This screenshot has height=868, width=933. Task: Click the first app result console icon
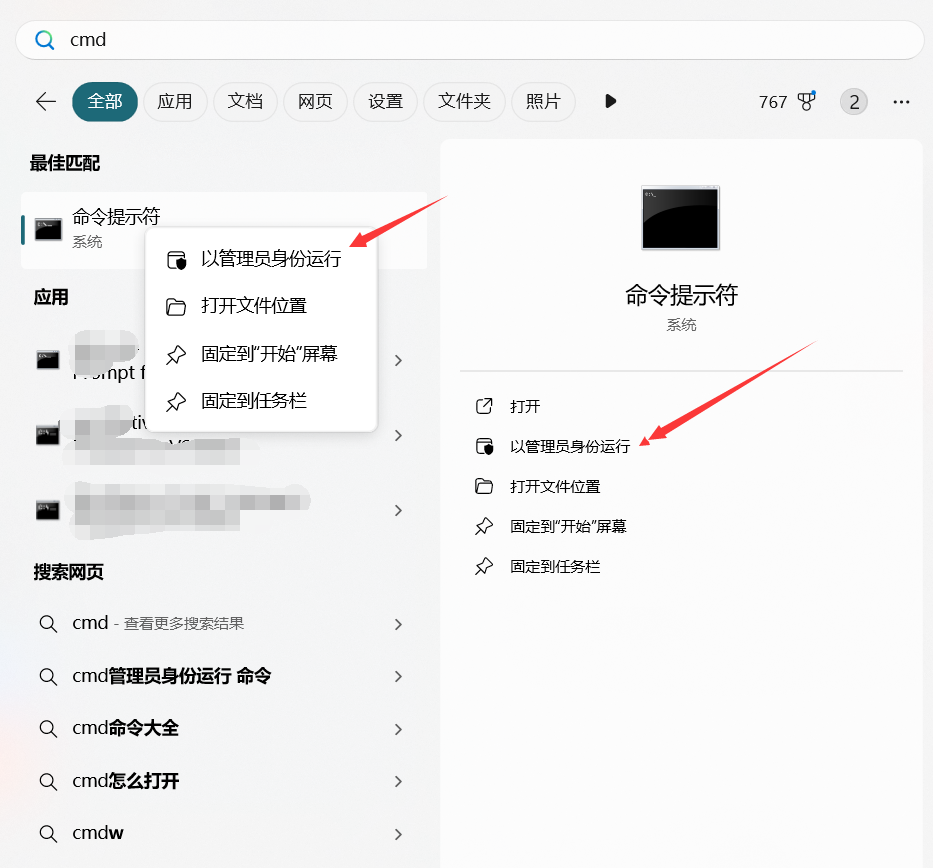pyautogui.click(x=48, y=360)
